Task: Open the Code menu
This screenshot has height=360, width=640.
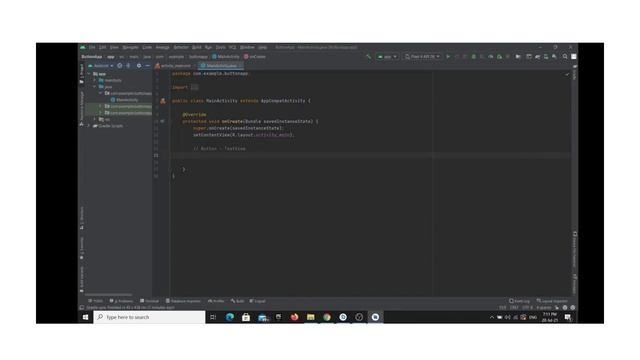Action: 147,47
